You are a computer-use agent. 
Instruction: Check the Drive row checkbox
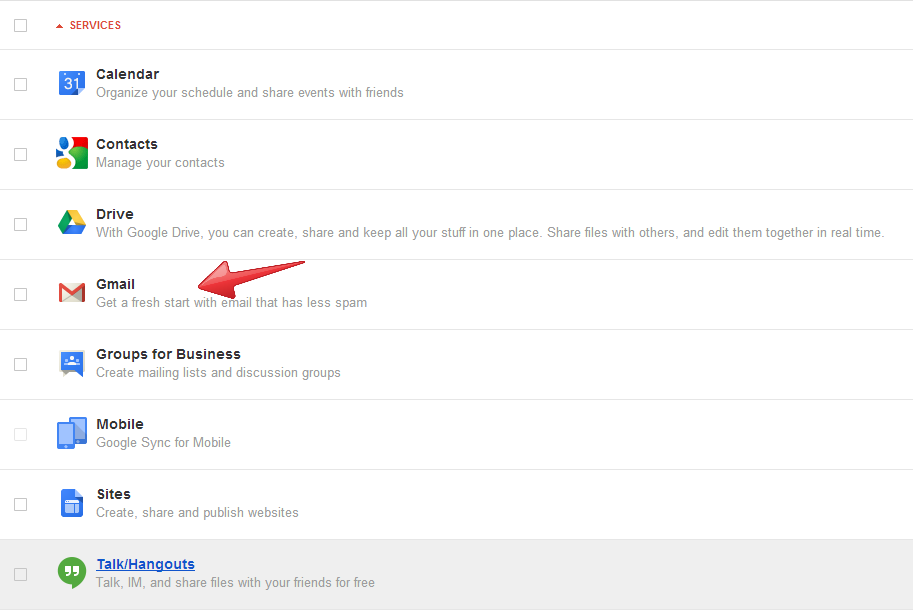pos(20,224)
